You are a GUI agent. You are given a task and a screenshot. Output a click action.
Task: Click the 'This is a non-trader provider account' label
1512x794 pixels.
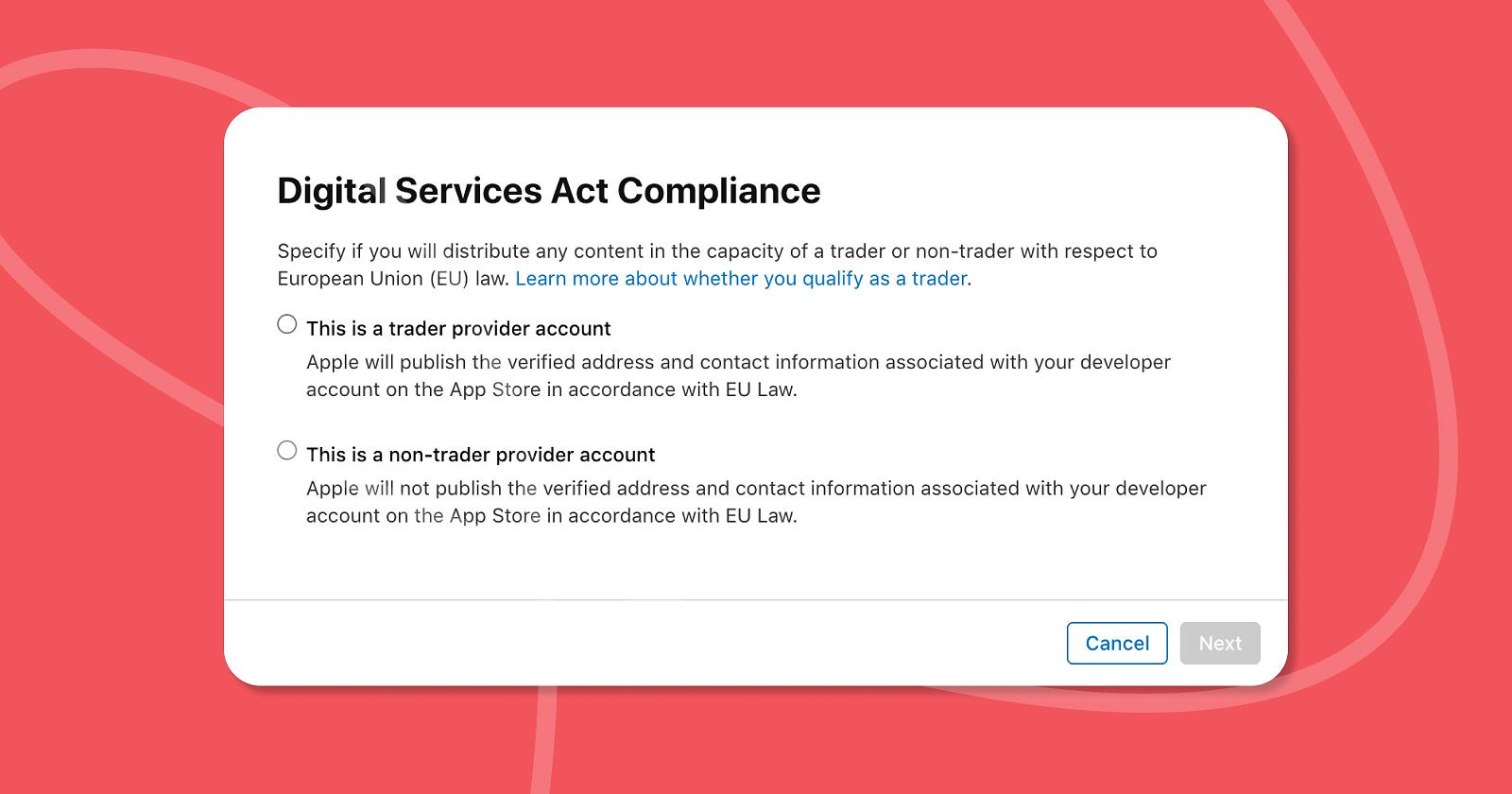[480, 455]
